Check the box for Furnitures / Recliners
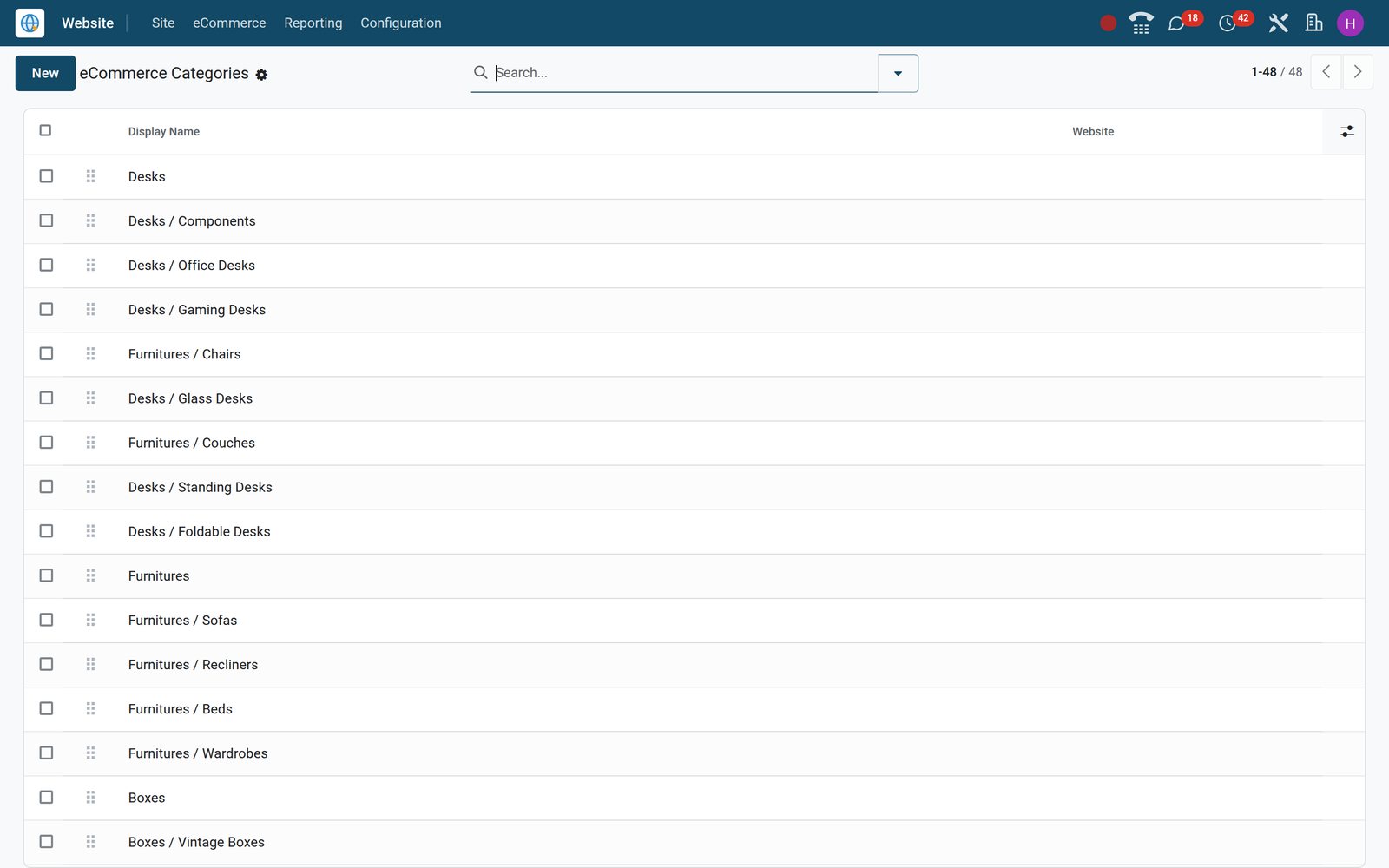Screen dimensions: 1389x868 tap(46, 664)
